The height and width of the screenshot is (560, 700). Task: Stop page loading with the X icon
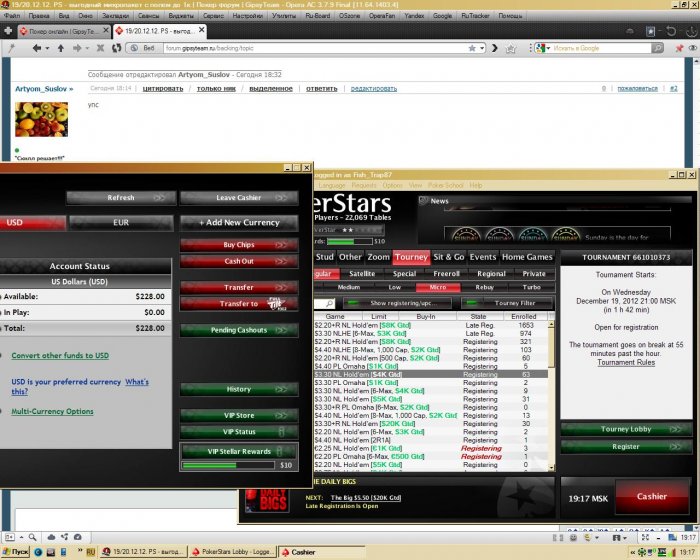[x=100, y=48]
